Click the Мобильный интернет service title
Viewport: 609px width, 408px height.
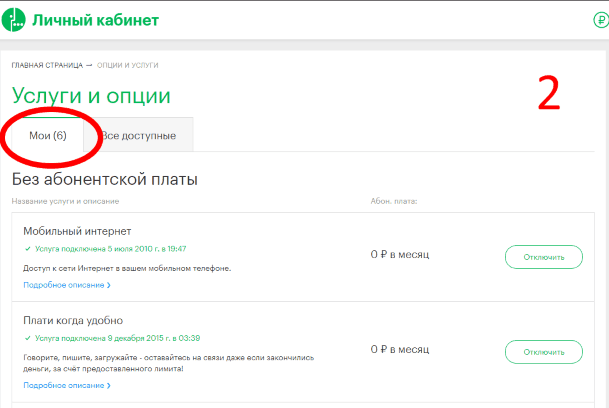77,231
